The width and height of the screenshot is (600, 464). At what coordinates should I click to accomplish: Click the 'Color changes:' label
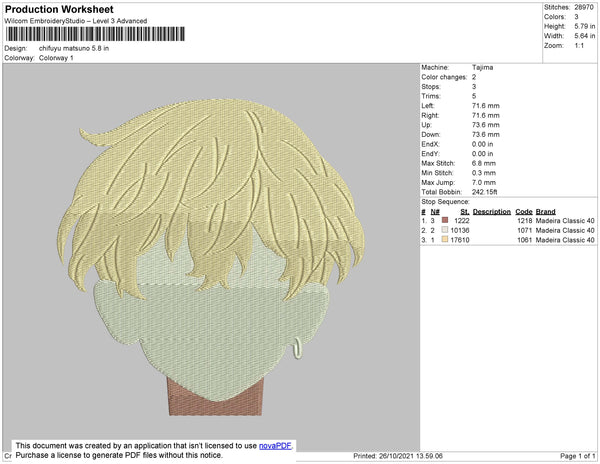click(x=444, y=77)
